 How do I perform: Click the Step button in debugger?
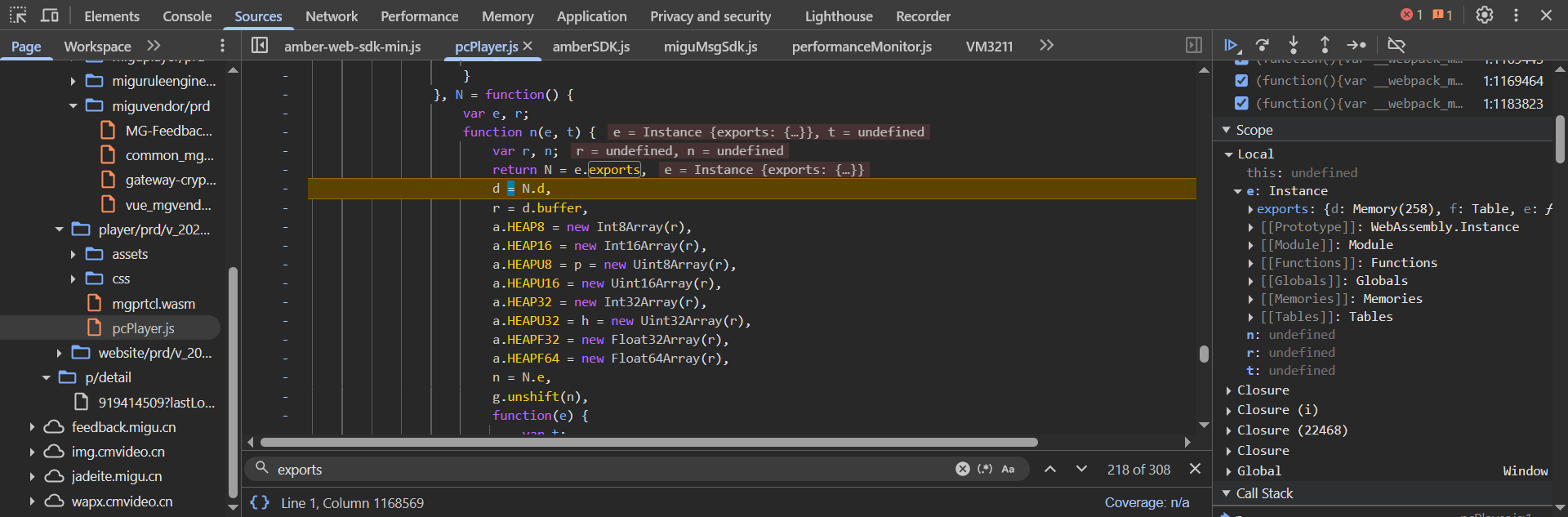pyautogui.click(x=1356, y=46)
